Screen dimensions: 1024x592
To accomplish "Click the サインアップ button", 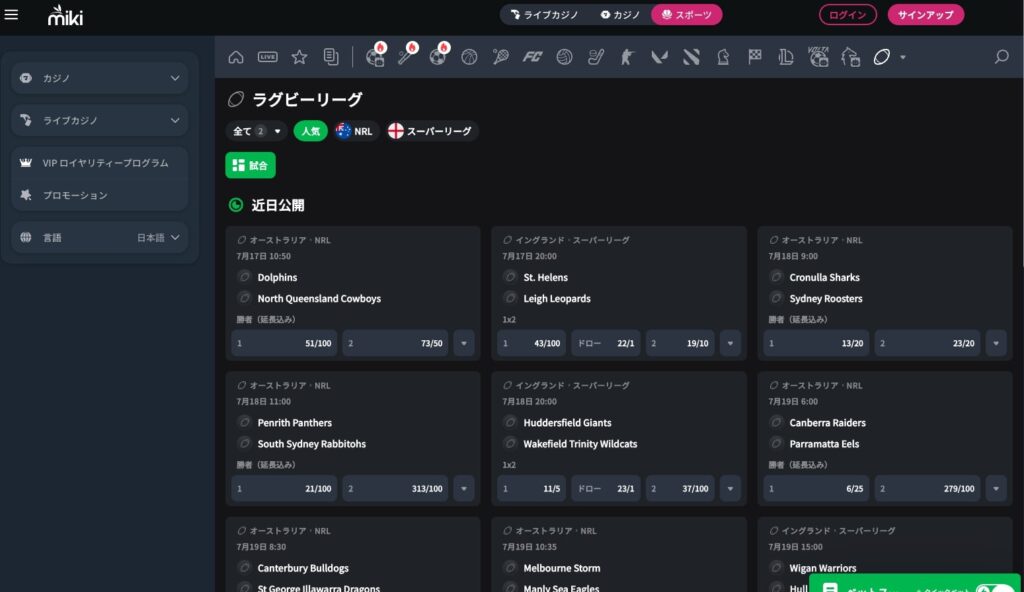I will coord(925,14).
